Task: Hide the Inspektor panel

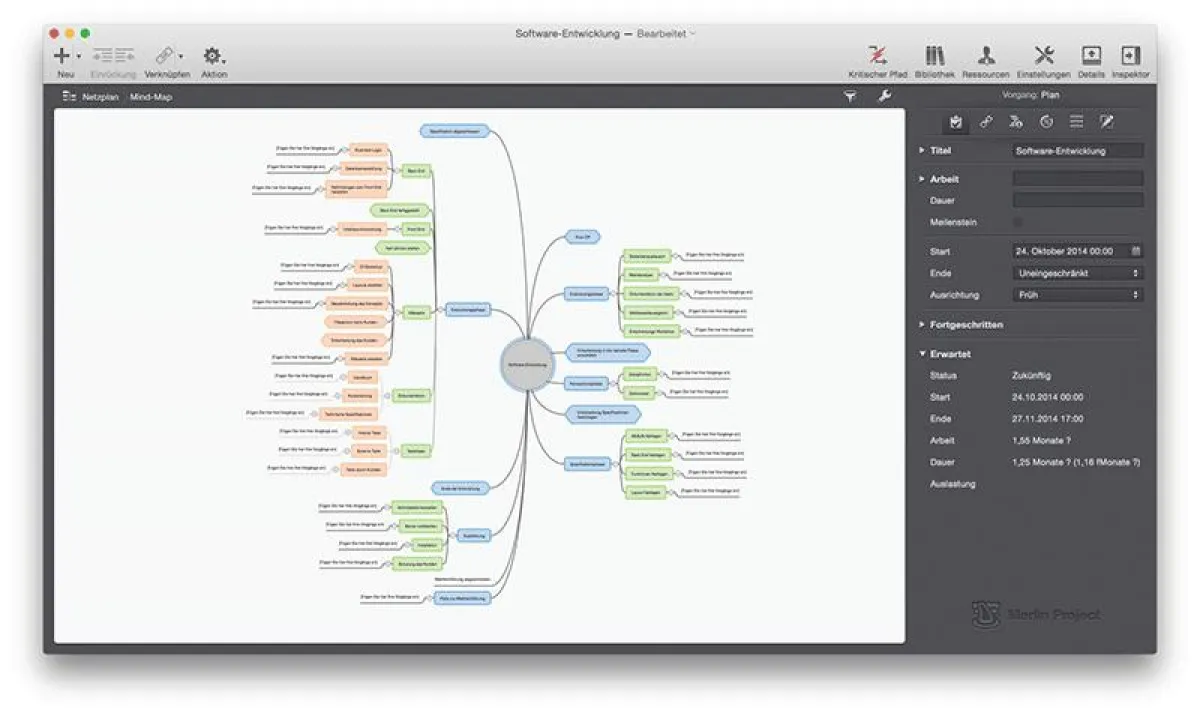Action: (x=1131, y=55)
